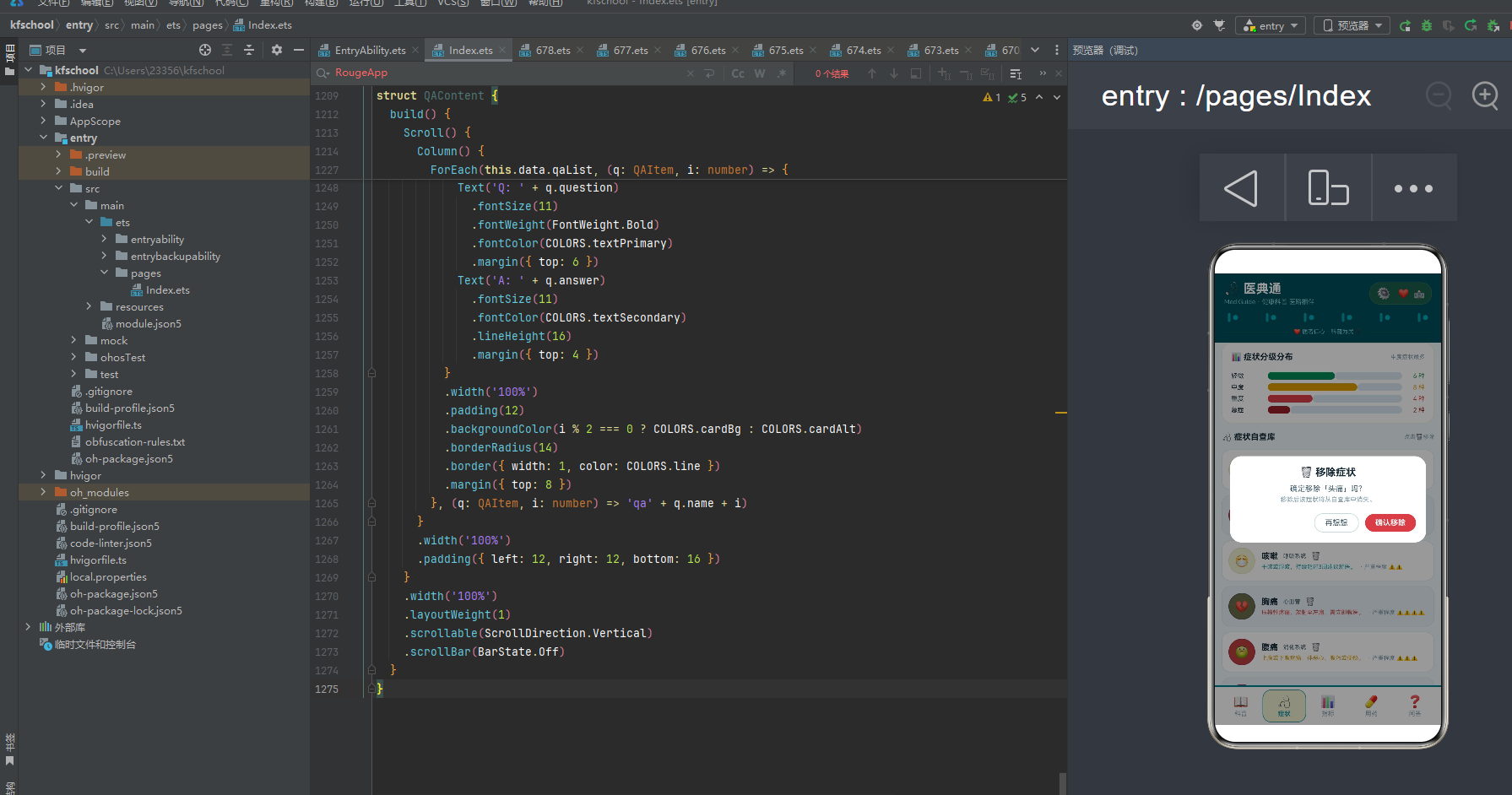Screen dimensions: 1512x795
Task: Open the question-mark Q&A tab in preview app
Action: [x=1415, y=705]
